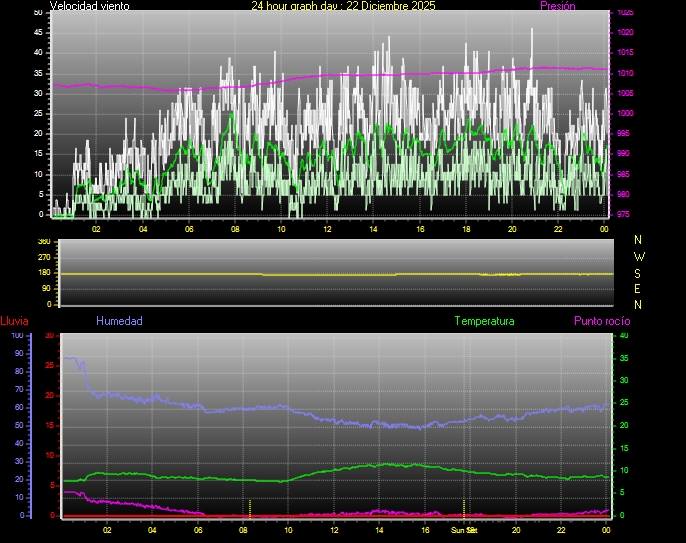The image size is (686, 543).
Task: Click the 'W' wind direction letter
Action: [x=639, y=256]
